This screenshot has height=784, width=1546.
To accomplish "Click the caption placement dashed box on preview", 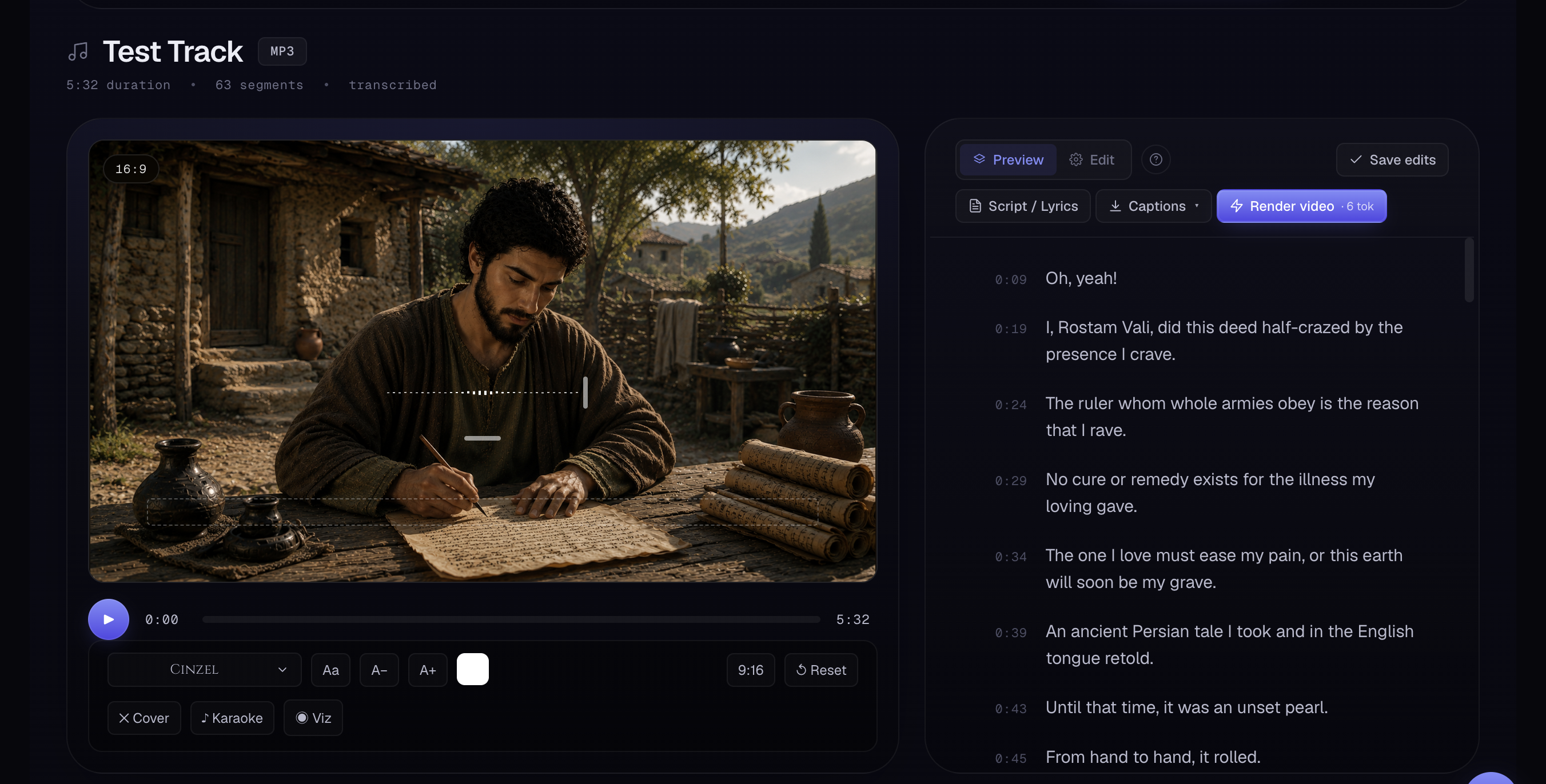I will (x=483, y=511).
